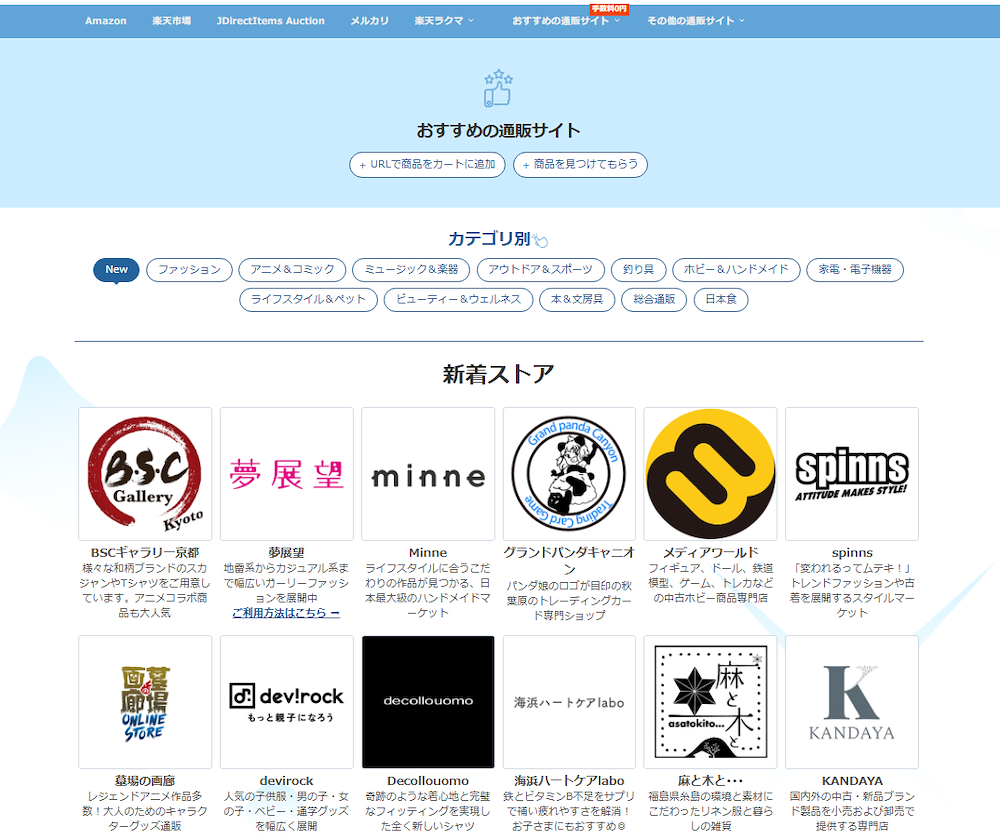
Task: Click 墓場の画廊 store name
Action: (145, 781)
